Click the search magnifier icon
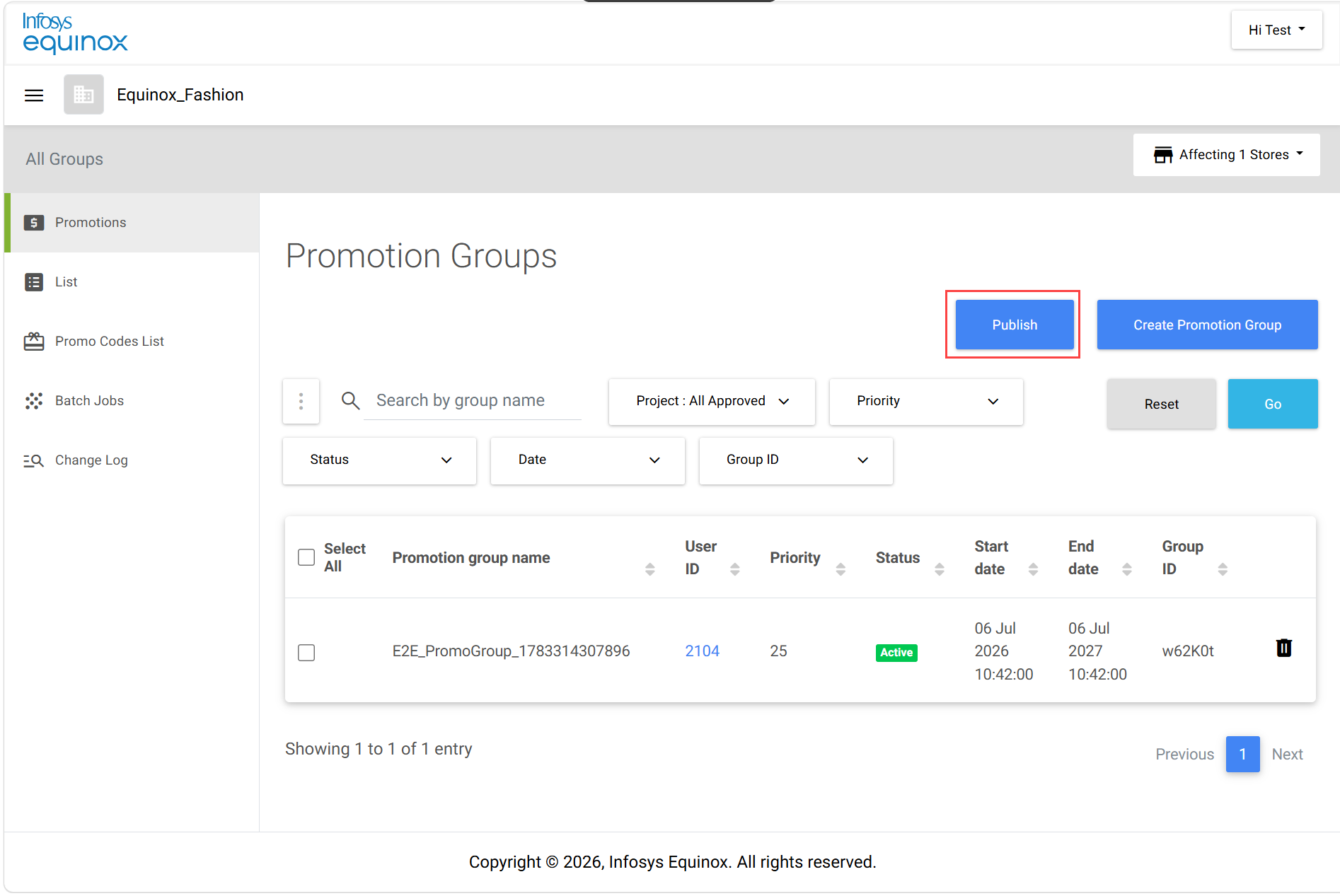This screenshot has height=896, width=1340. coord(350,401)
